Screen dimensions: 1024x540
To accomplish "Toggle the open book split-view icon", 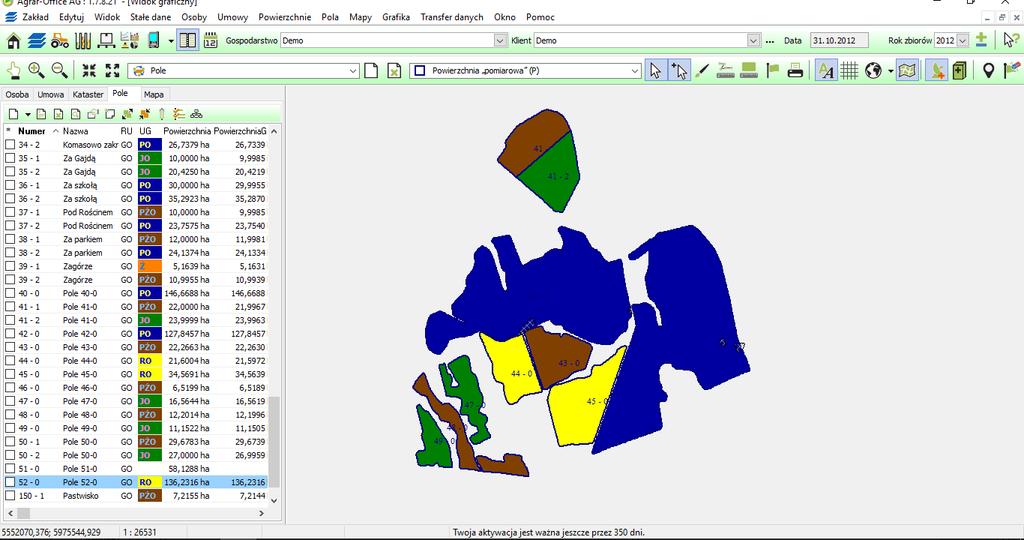I will tap(187, 40).
